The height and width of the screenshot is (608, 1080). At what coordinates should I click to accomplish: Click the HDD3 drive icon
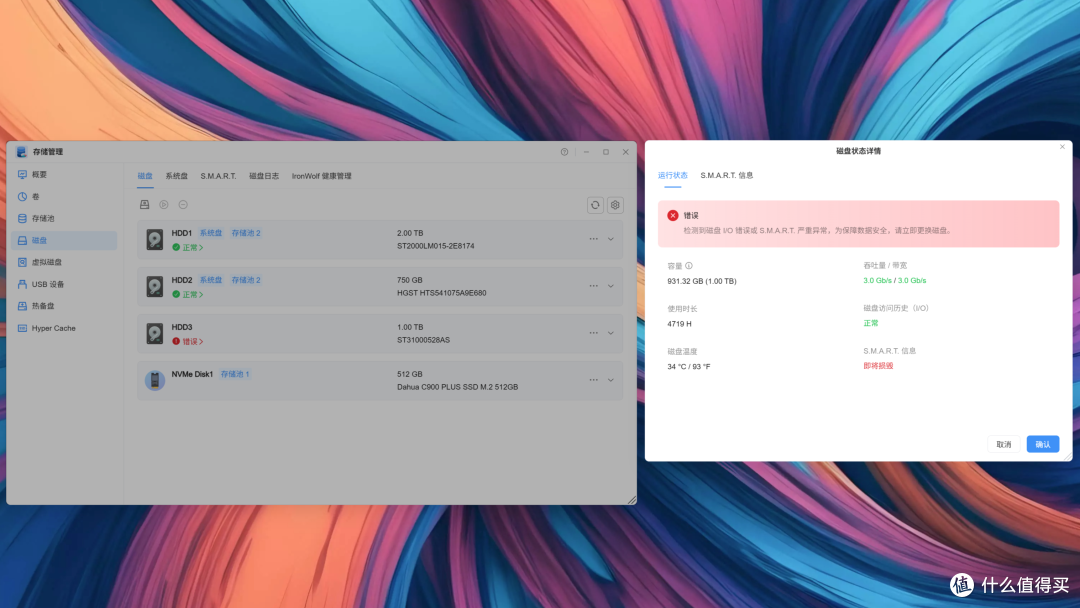point(154,333)
